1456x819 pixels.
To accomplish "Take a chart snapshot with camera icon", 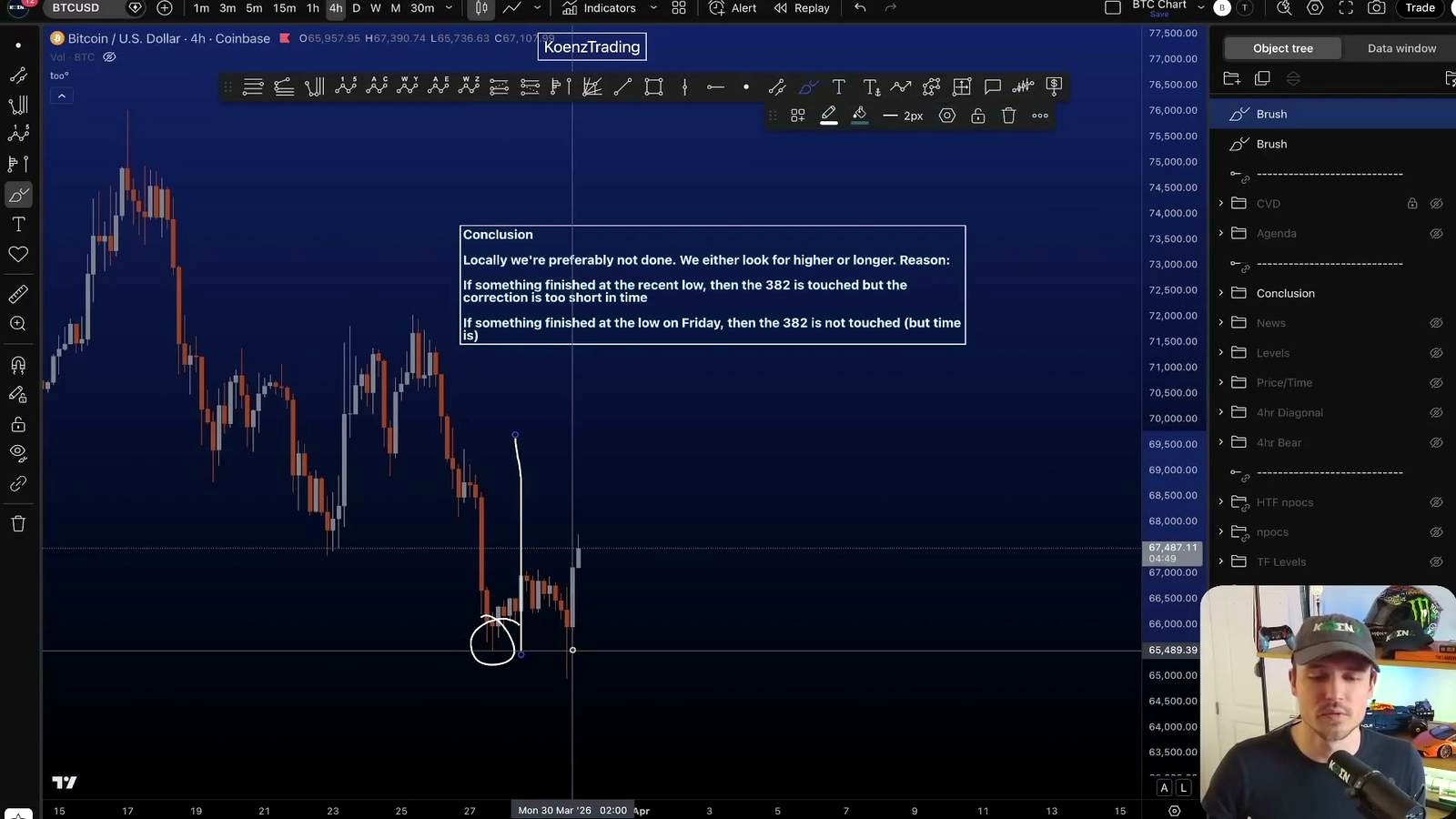I will point(1377,8).
